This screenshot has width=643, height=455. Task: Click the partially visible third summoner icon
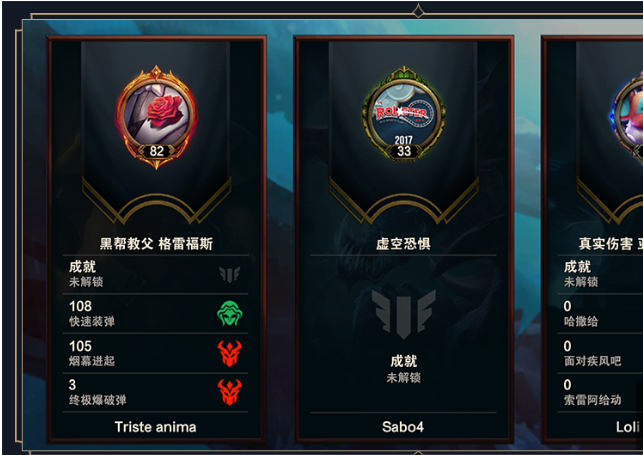tap(627, 117)
